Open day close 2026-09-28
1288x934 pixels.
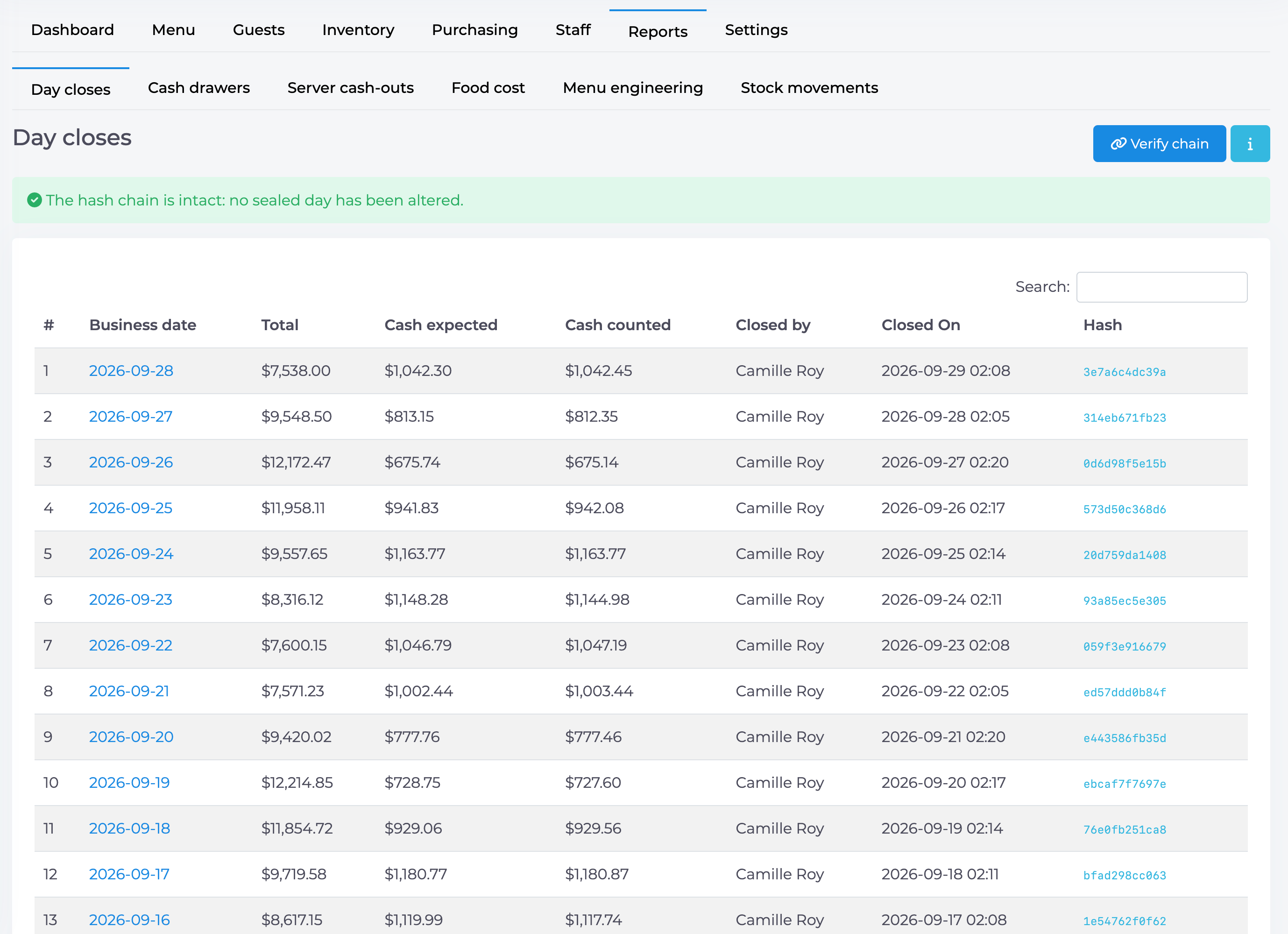[x=131, y=371]
